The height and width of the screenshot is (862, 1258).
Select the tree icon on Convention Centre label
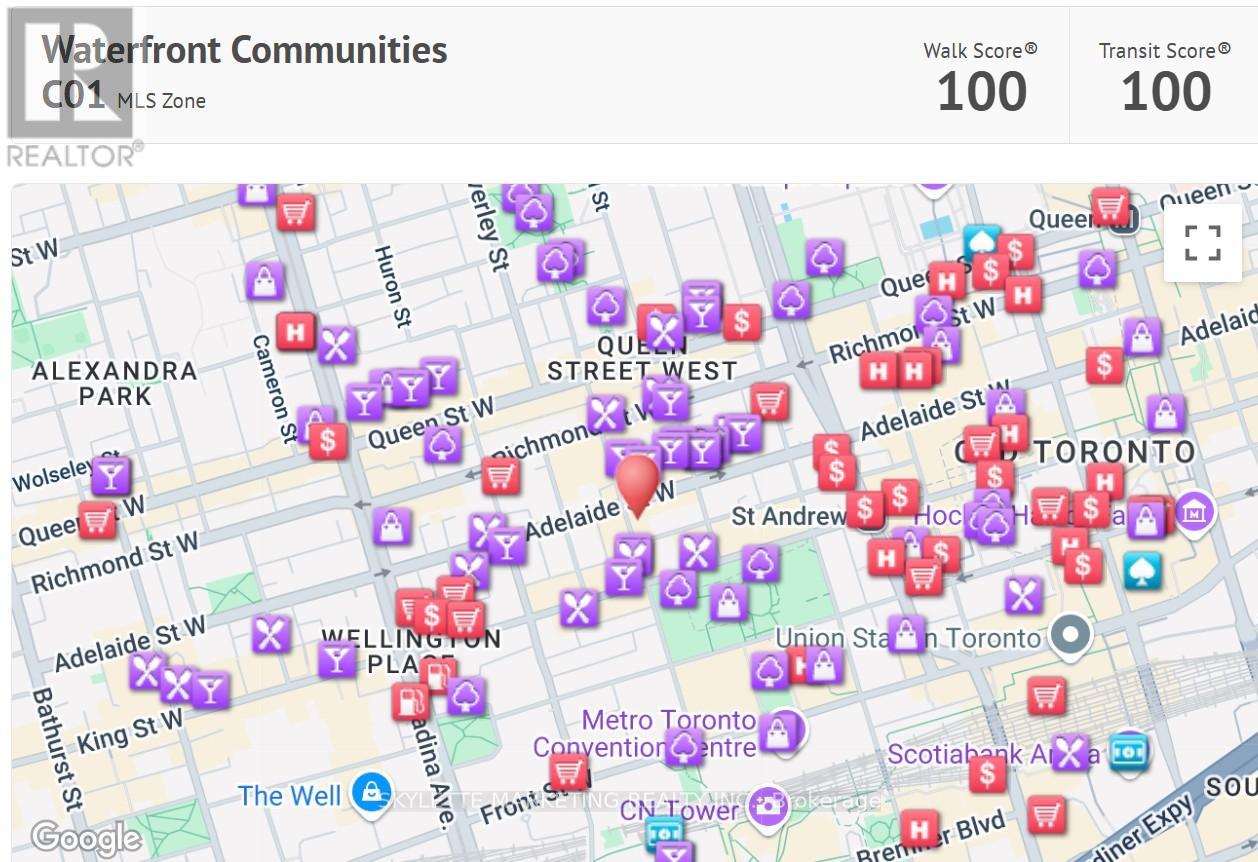(x=683, y=747)
